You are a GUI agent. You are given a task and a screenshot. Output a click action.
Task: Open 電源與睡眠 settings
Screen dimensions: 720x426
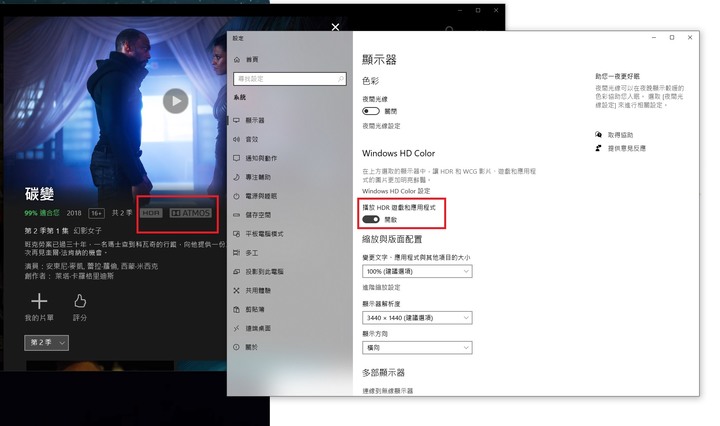[x=261, y=196]
